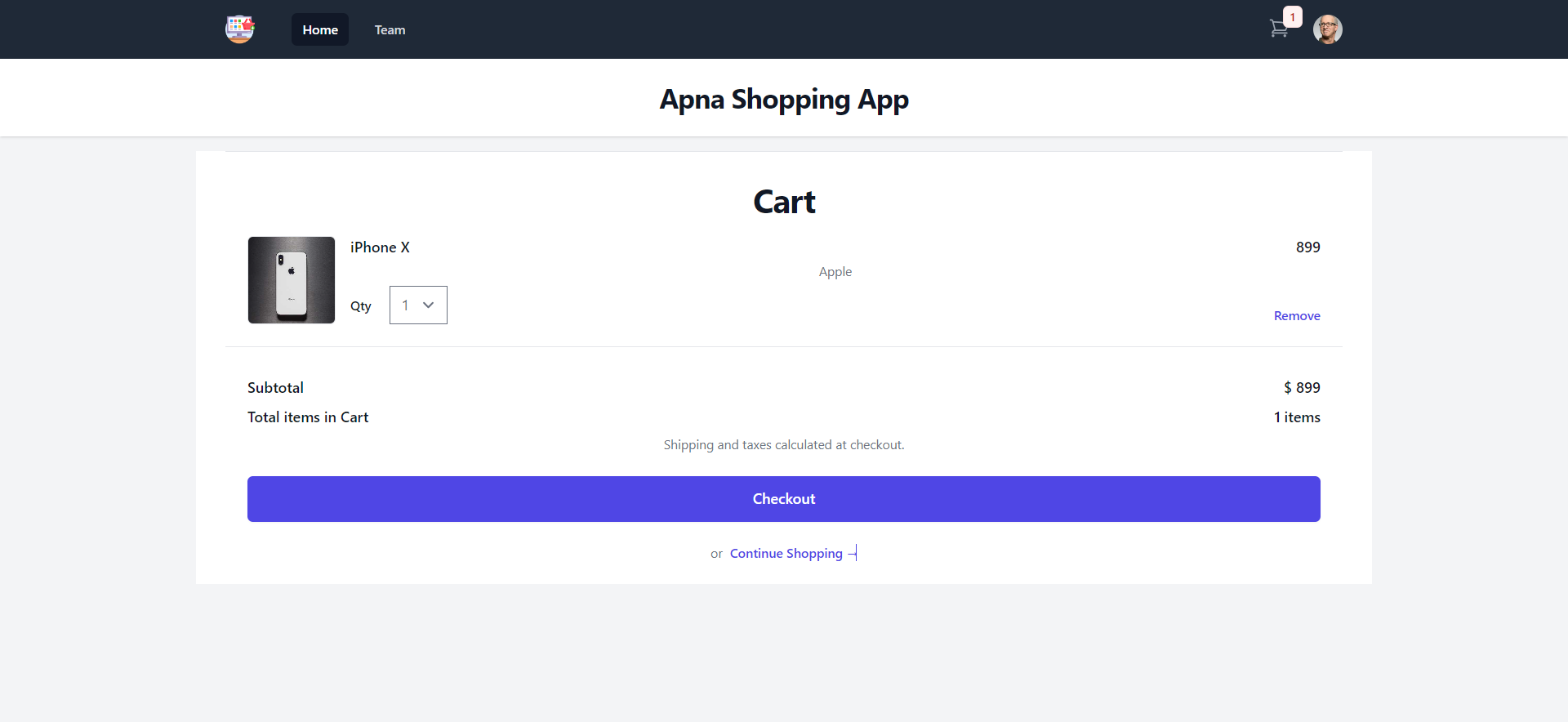Image resolution: width=1568 pixels, height=722 pixels.
Task: Click the Continue Shopping link
Action: click(786, 554)
